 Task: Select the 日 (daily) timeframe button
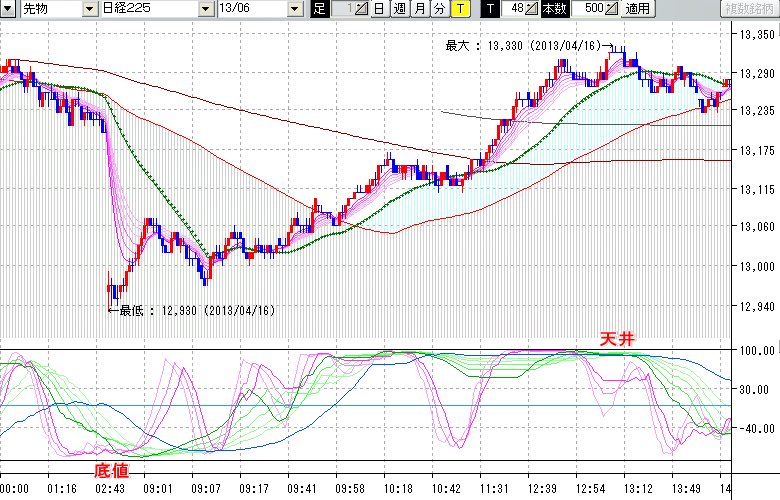click(x=378, y=9)
